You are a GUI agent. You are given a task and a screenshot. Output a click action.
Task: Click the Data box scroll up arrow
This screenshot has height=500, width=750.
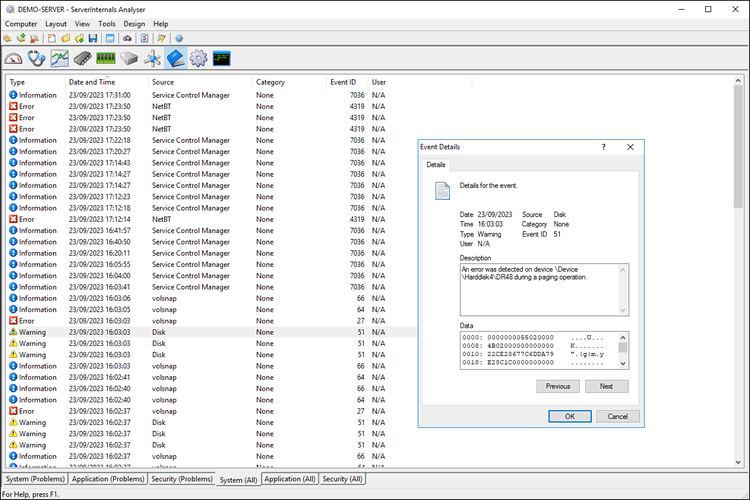(x=623, y=337)
